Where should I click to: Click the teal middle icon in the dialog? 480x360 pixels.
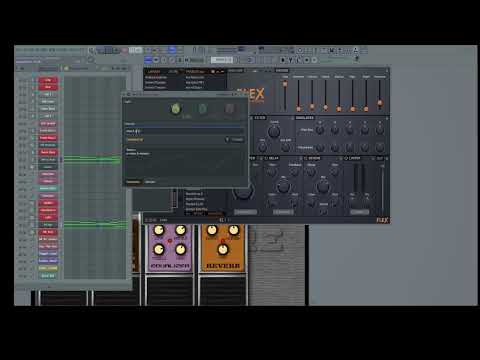click(203, 108)
